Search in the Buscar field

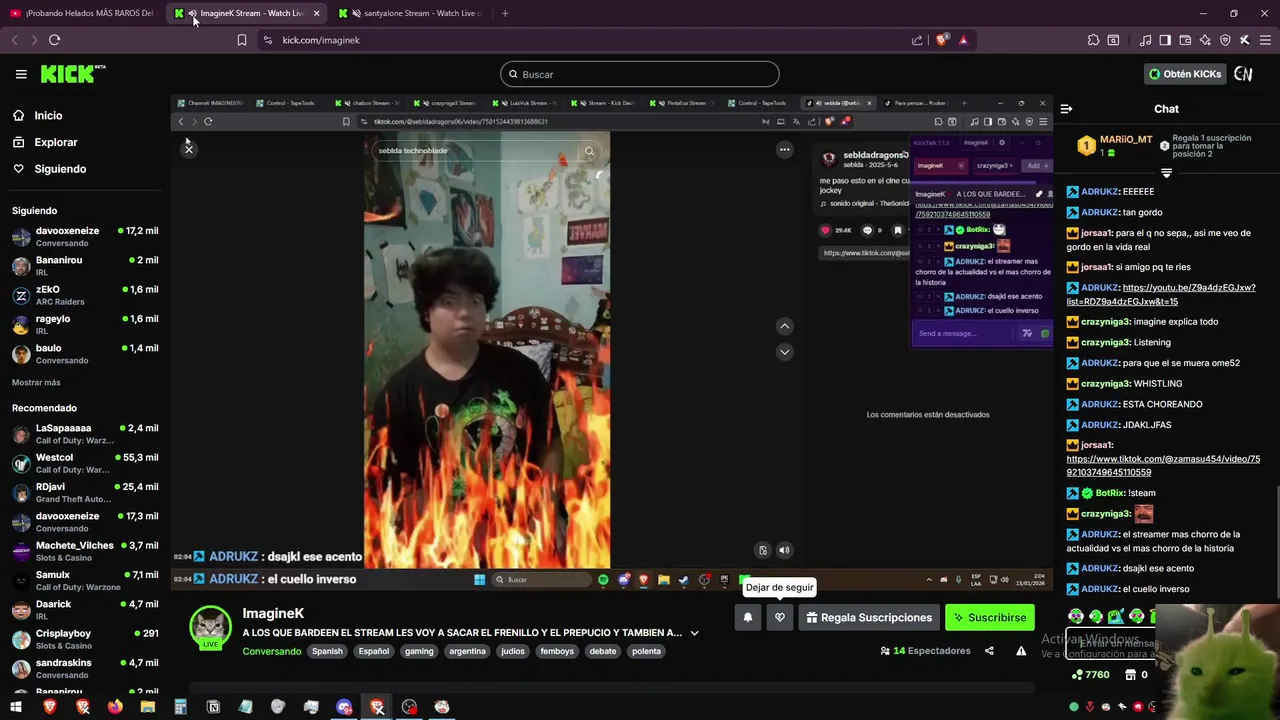pyautogui.click(x=640, y=74)
